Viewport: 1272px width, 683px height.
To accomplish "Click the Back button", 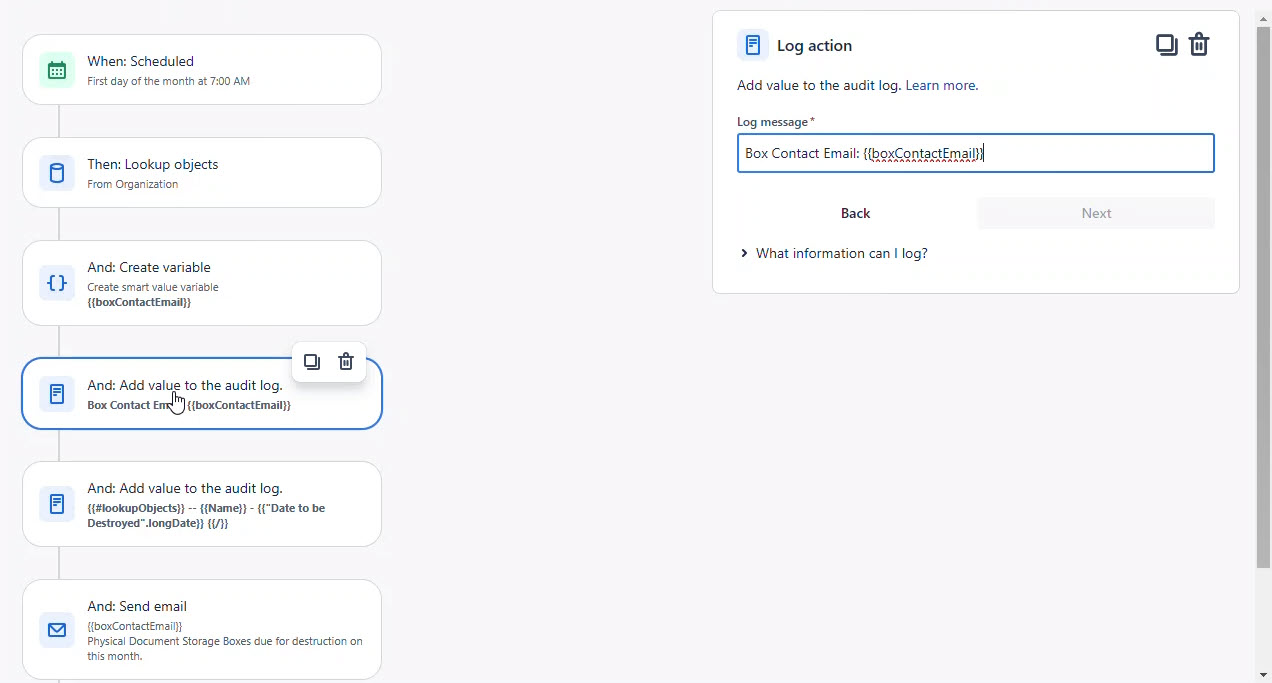I will [856, 213].
